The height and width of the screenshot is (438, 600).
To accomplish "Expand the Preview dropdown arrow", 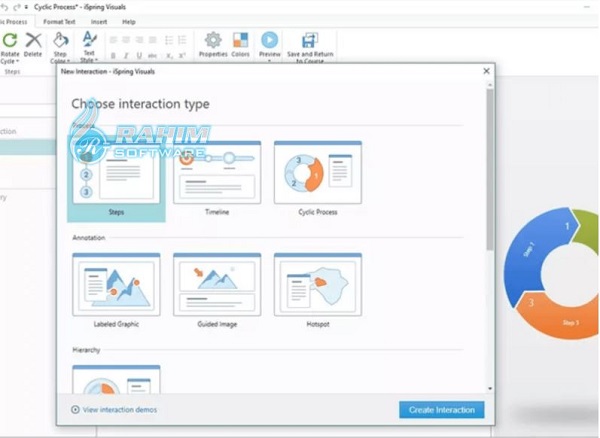I will coord(269,61).
